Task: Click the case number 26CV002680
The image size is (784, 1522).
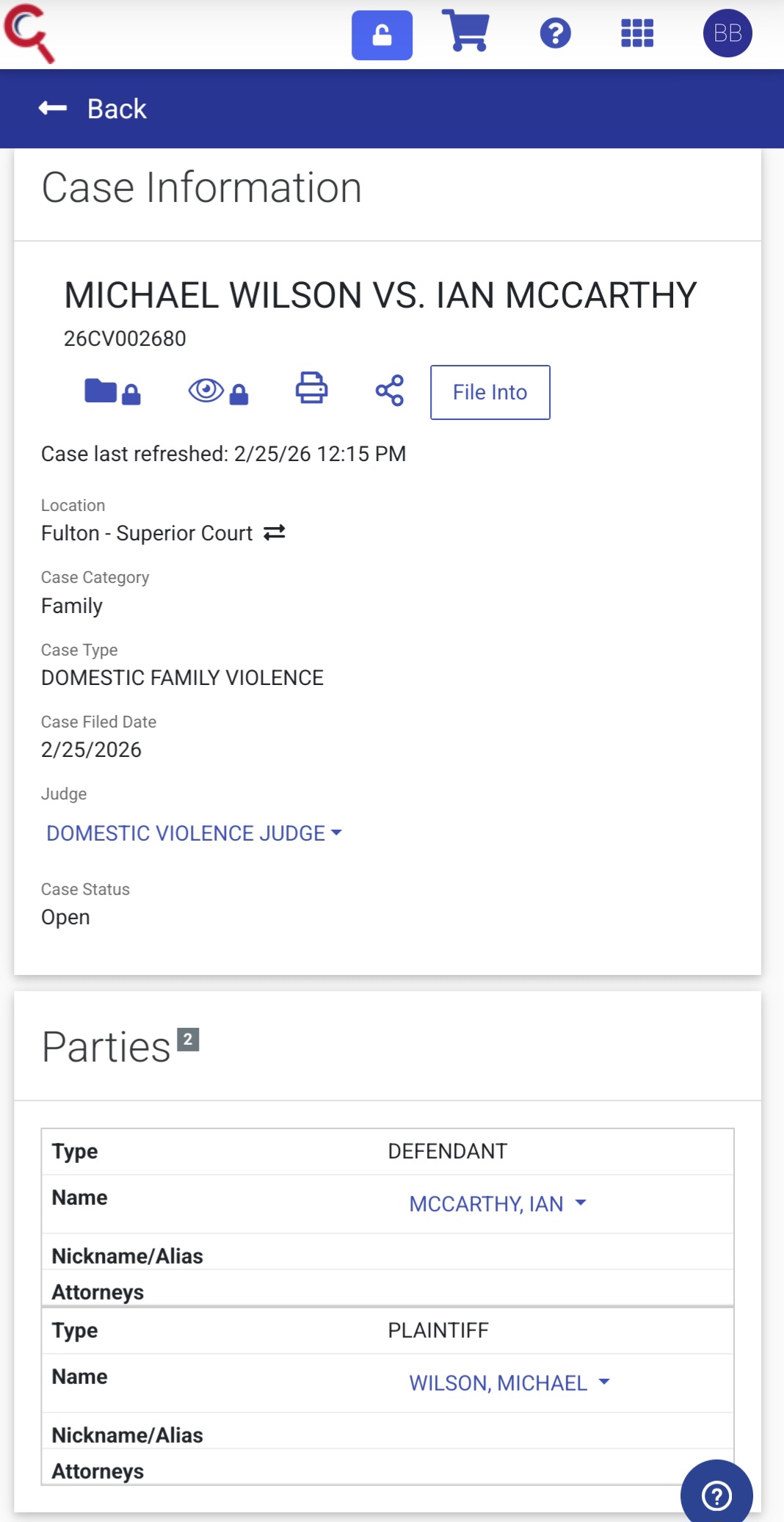Action: tap(125, 338)
